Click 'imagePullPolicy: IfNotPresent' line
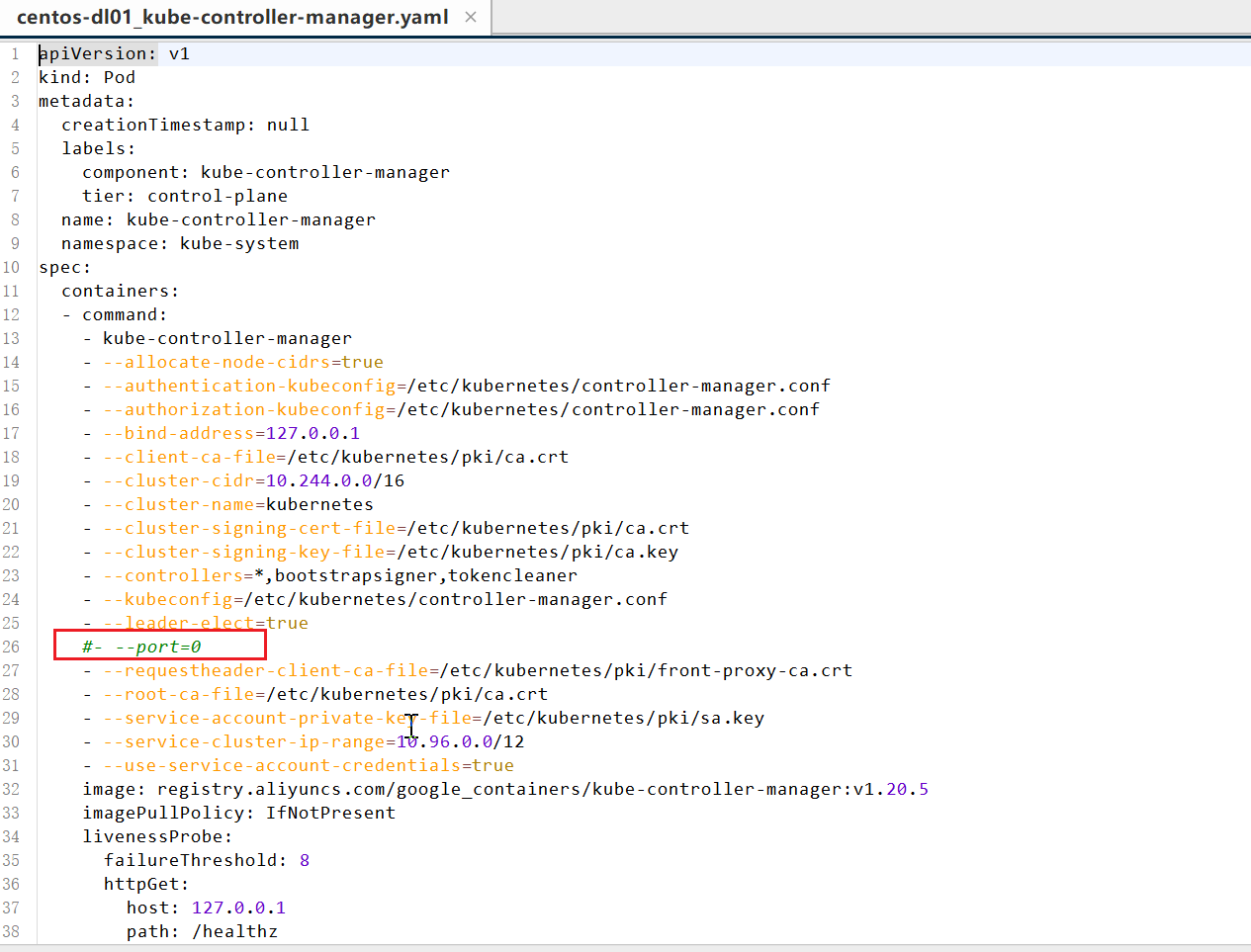Screen dimensions: 1251x952 (x=239, y=813)
